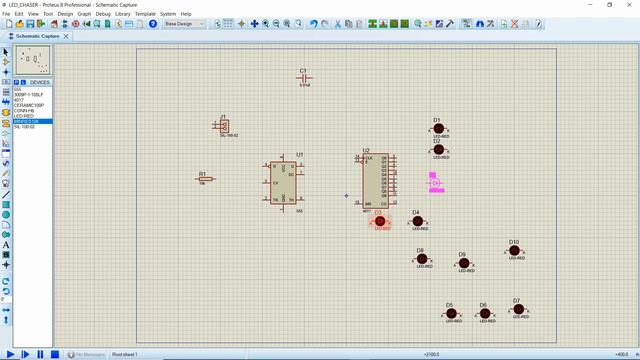Select LED-RED in the devices list
Viewport: 640px width, 360px height.
24,116
